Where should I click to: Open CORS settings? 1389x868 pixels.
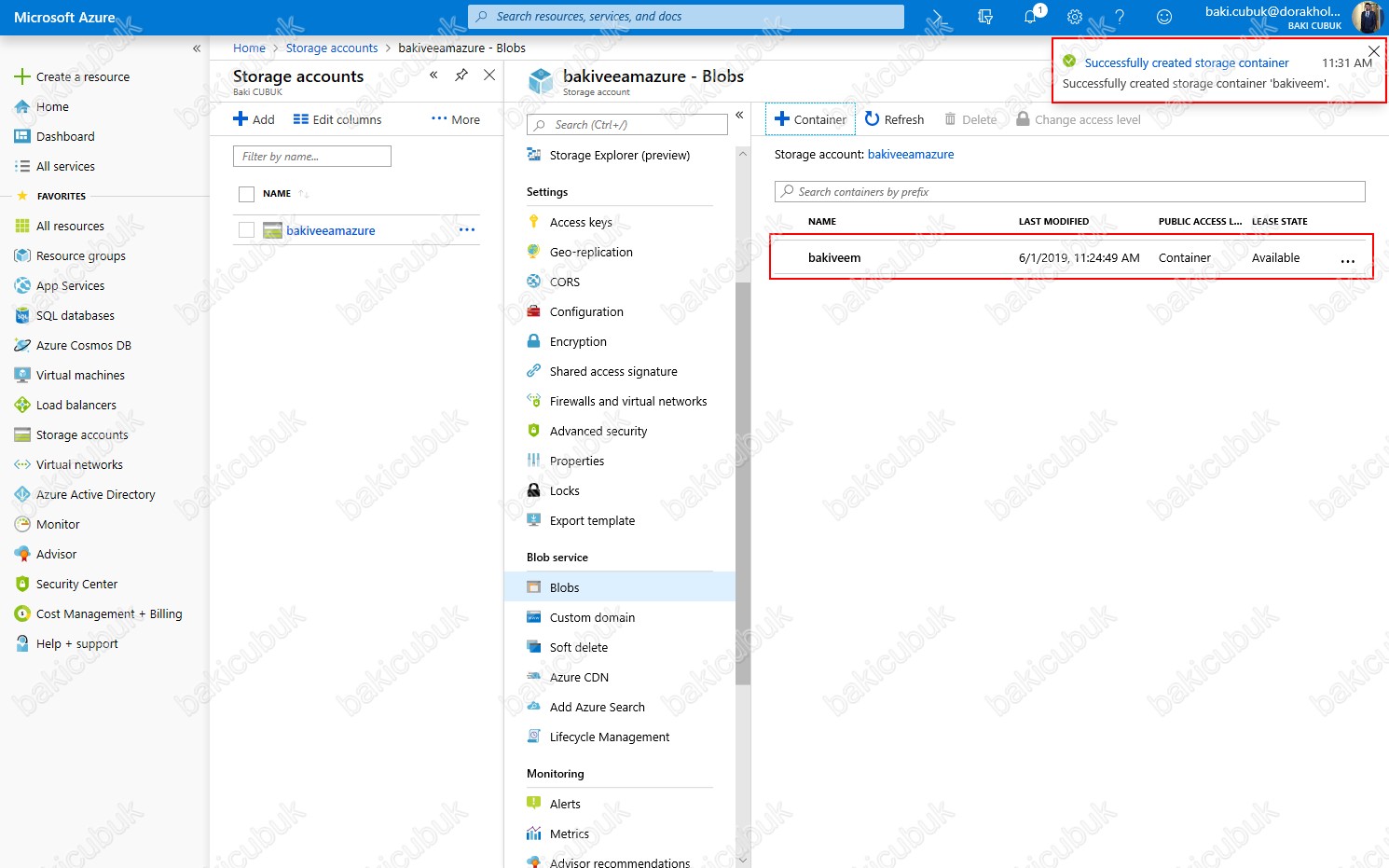tap(565, 282)
